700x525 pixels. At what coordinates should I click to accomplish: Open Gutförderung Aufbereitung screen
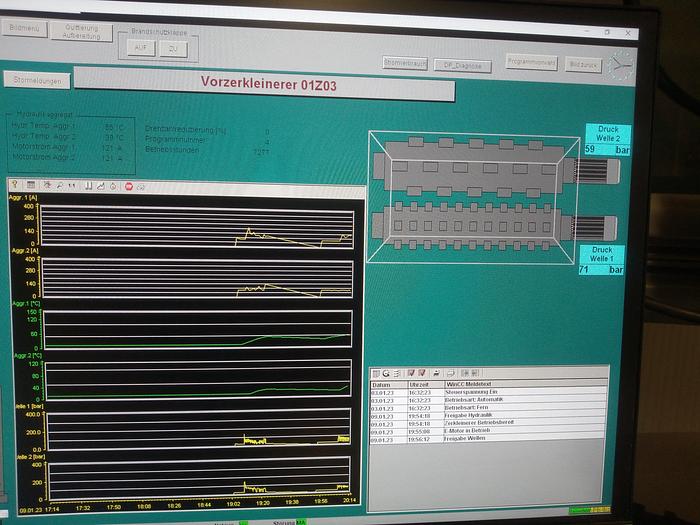(x=82, y=31)
